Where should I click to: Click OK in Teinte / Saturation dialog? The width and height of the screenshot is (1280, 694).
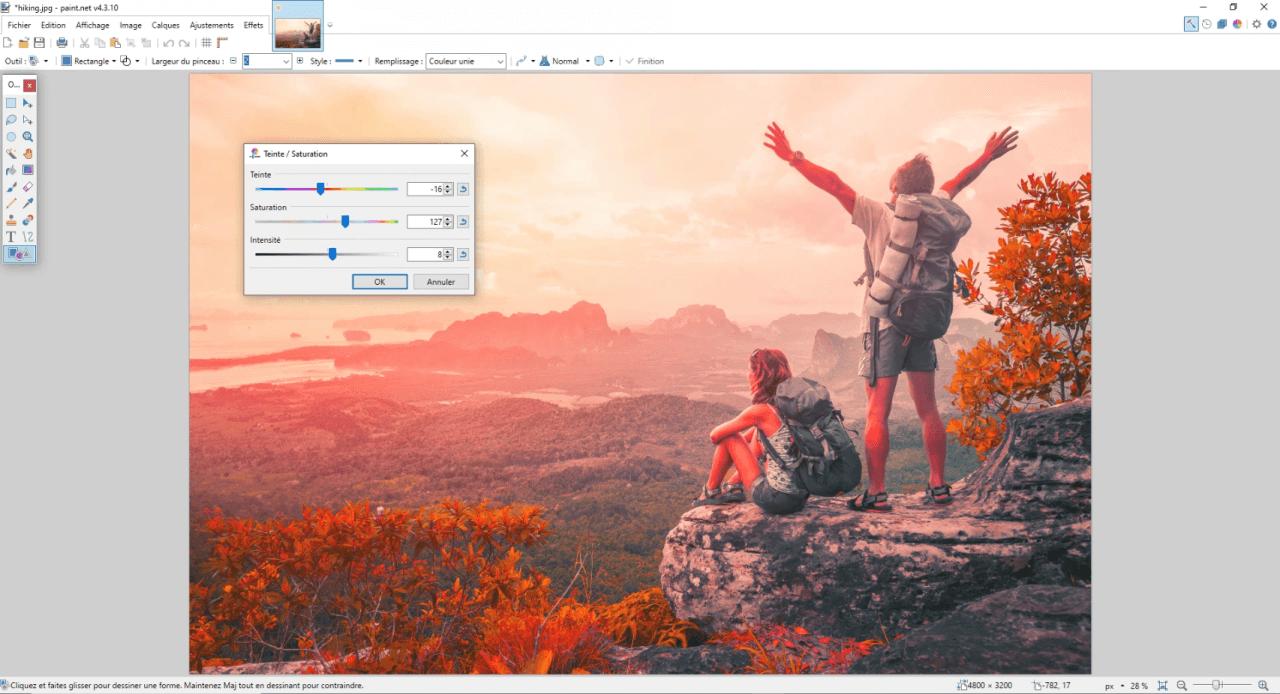tap(380, 282)
